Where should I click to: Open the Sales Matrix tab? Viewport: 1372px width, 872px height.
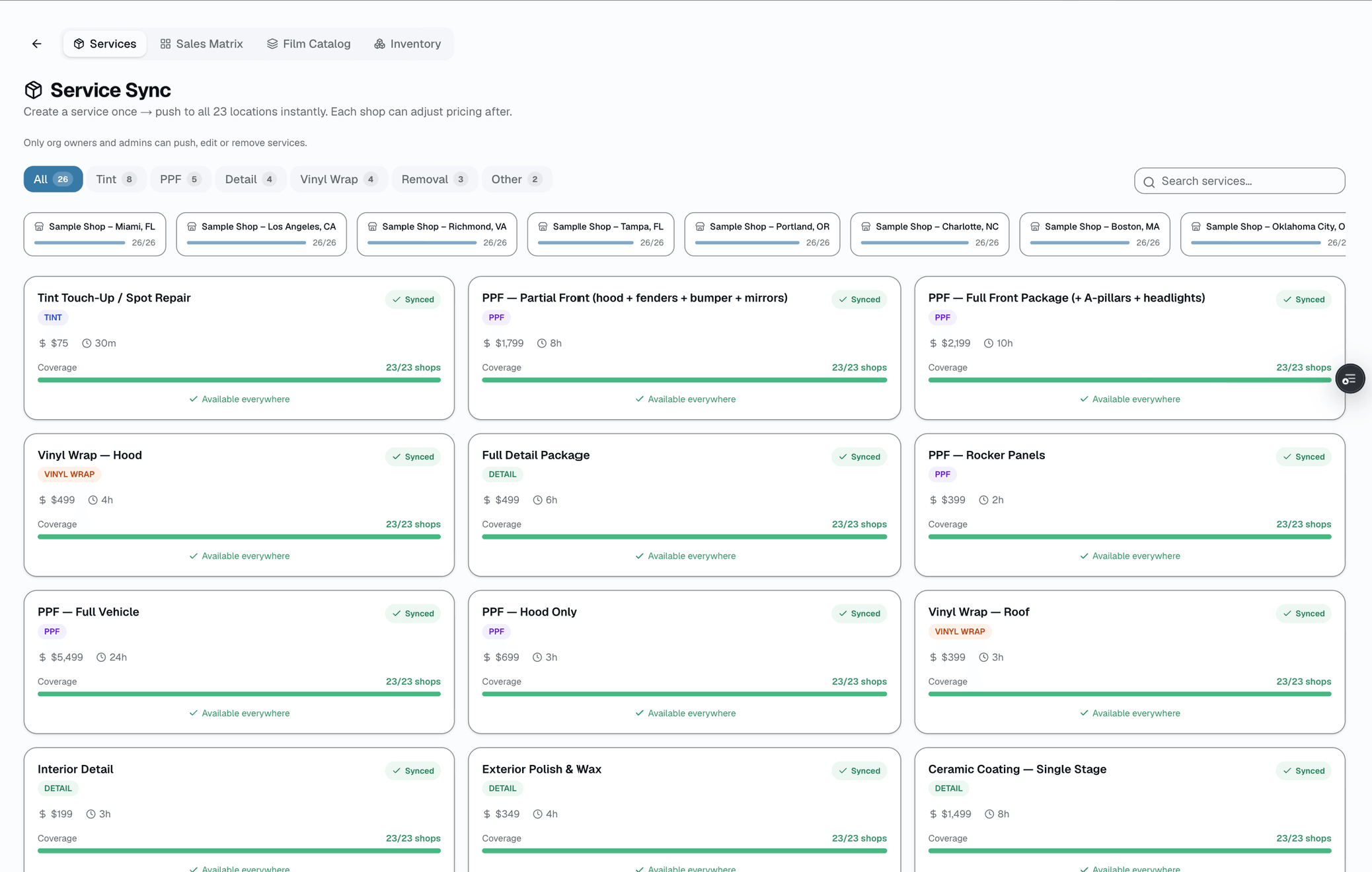coord(202,44)
